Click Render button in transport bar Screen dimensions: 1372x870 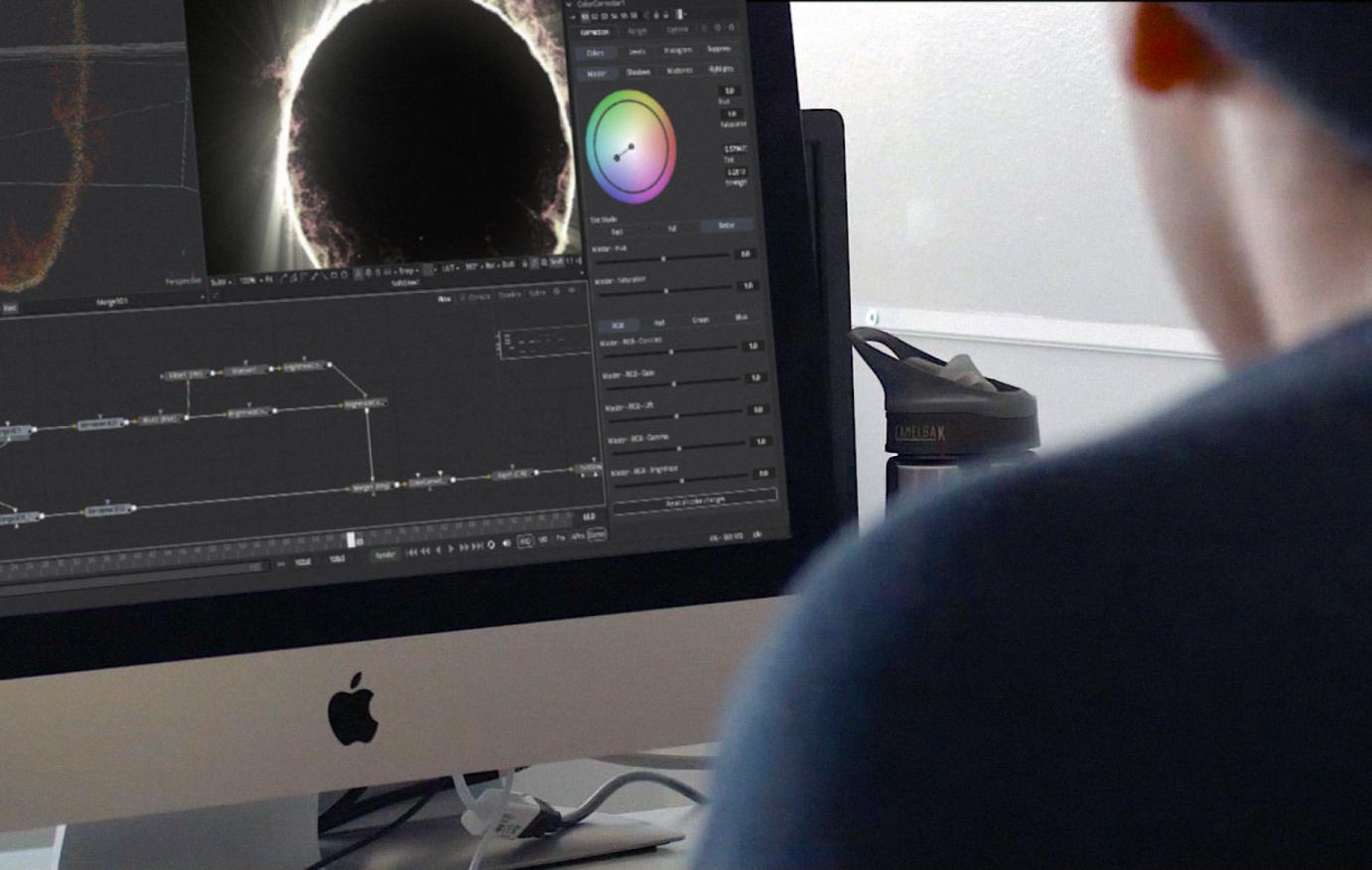pos(385,554)
